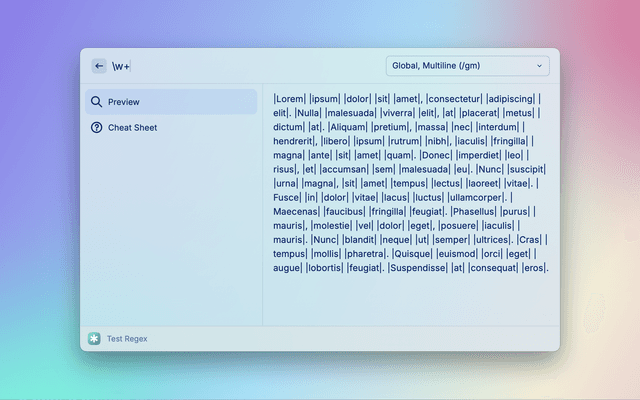
Task: Click the back arrow button
Action: pos(99,66)
